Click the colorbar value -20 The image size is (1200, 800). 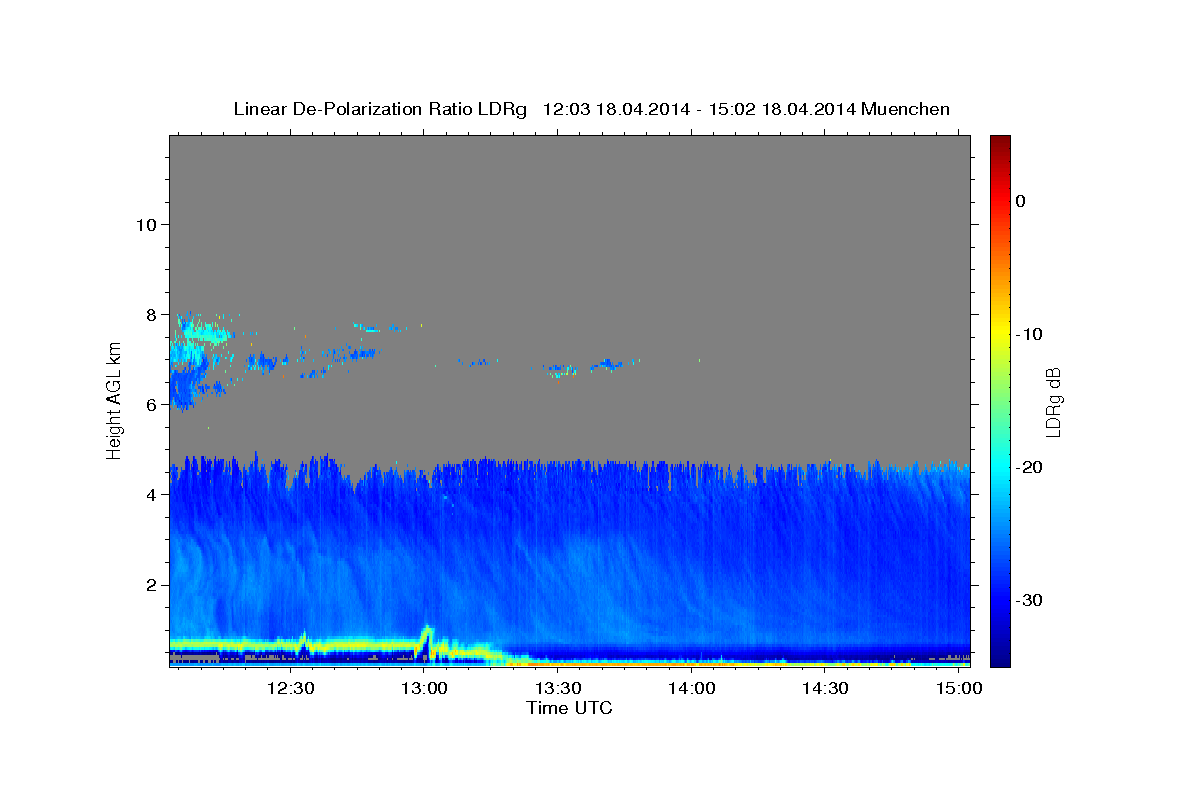1030,467
